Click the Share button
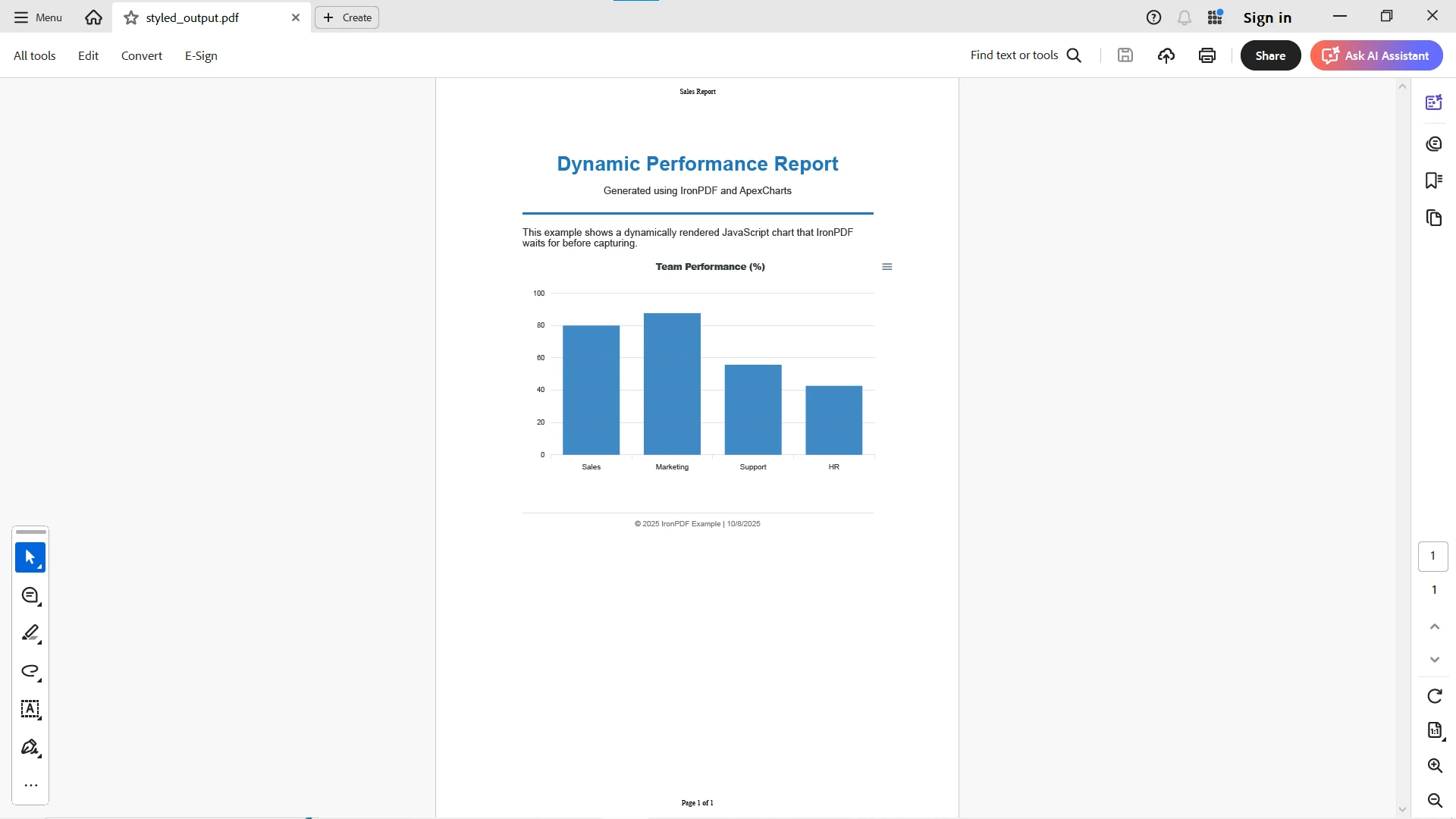This screenshot has width=1456, height=819. click(1270, 55)
